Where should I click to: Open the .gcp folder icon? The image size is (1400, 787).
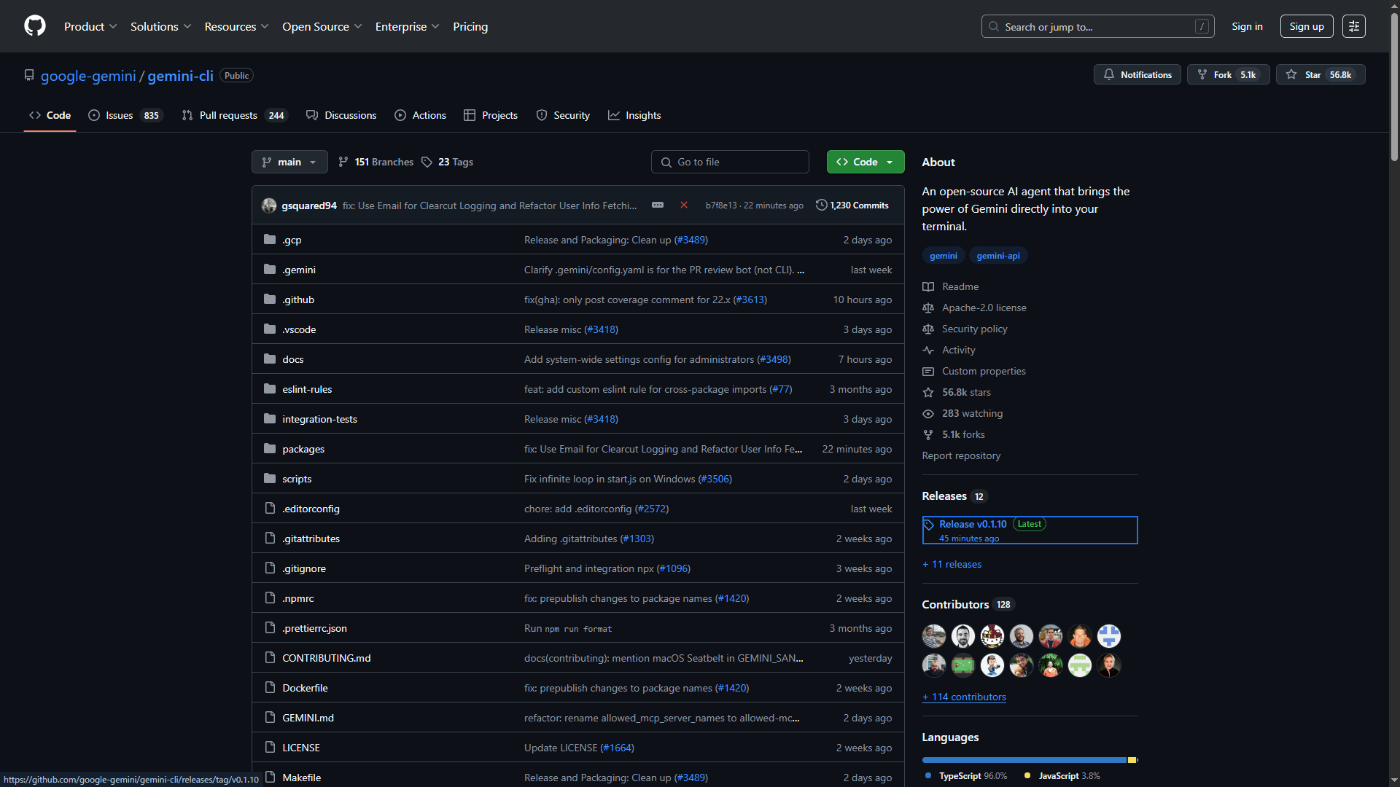(269, 240)
